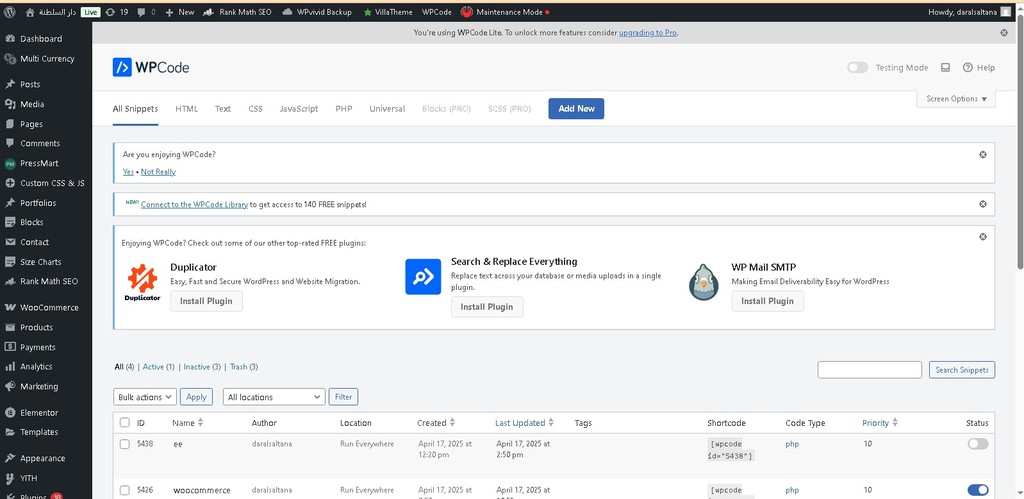Viewport: 1024px width, 499px height.
Task: Toggle Testing Mode switch
Action: [x=857, y=67]
